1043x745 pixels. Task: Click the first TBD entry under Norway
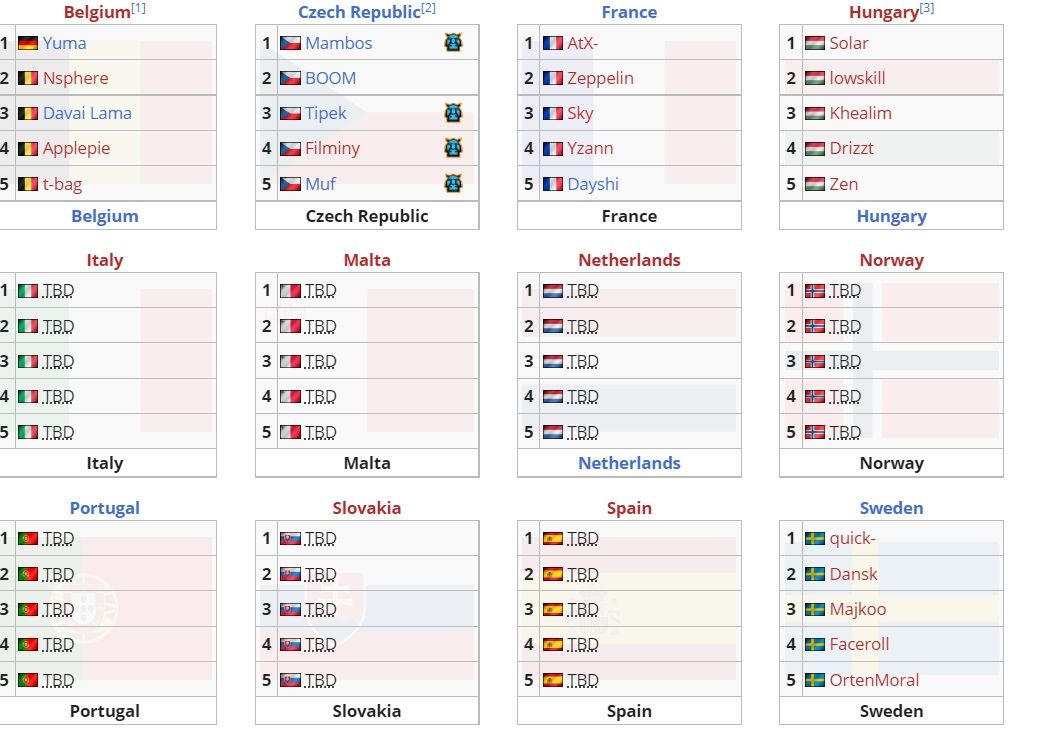point(845,291)
